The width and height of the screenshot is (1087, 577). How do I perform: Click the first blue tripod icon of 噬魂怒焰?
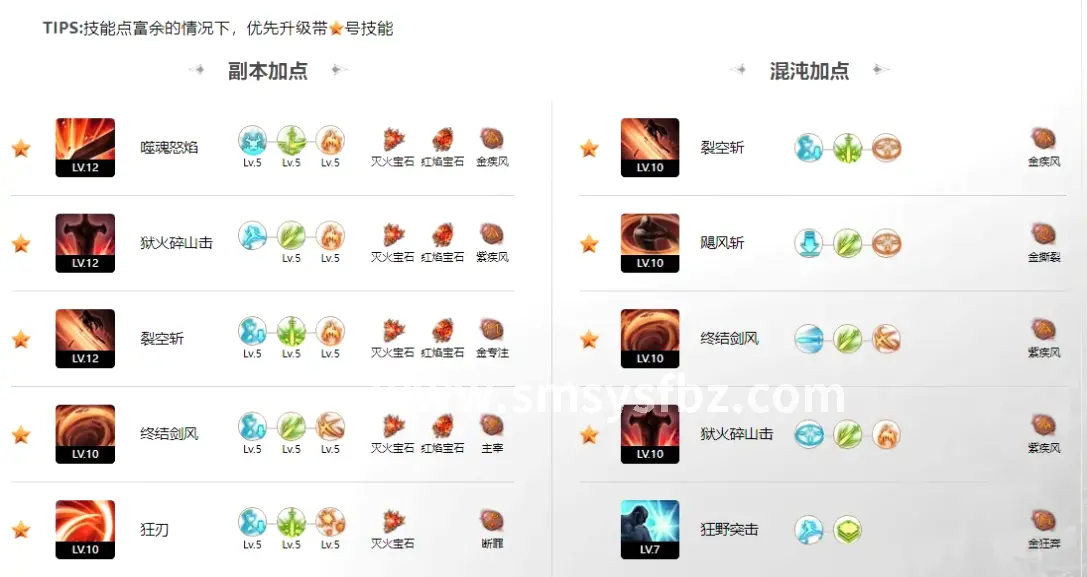(x=252, y=139)
